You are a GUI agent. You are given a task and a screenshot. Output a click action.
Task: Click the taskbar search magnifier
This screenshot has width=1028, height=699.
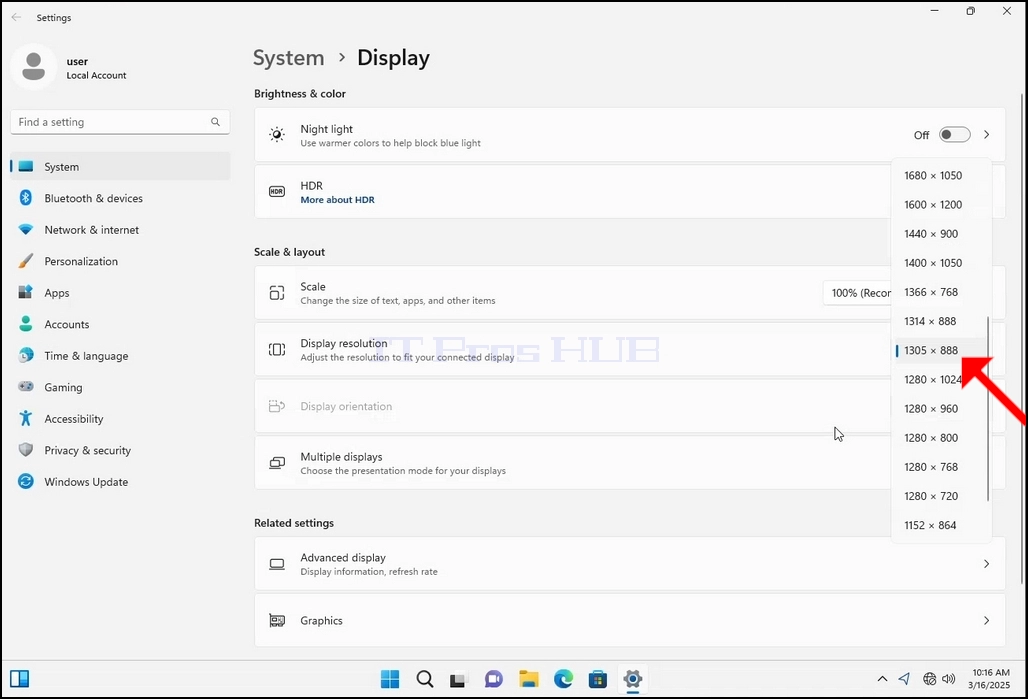point(425,679)
